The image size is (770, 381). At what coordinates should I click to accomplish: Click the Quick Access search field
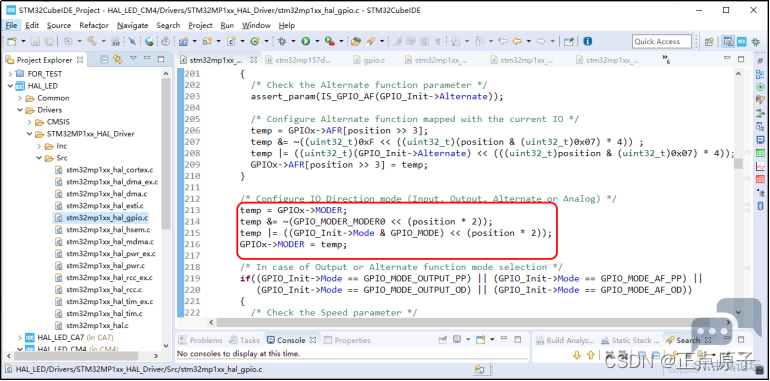(x=661, y=42)
